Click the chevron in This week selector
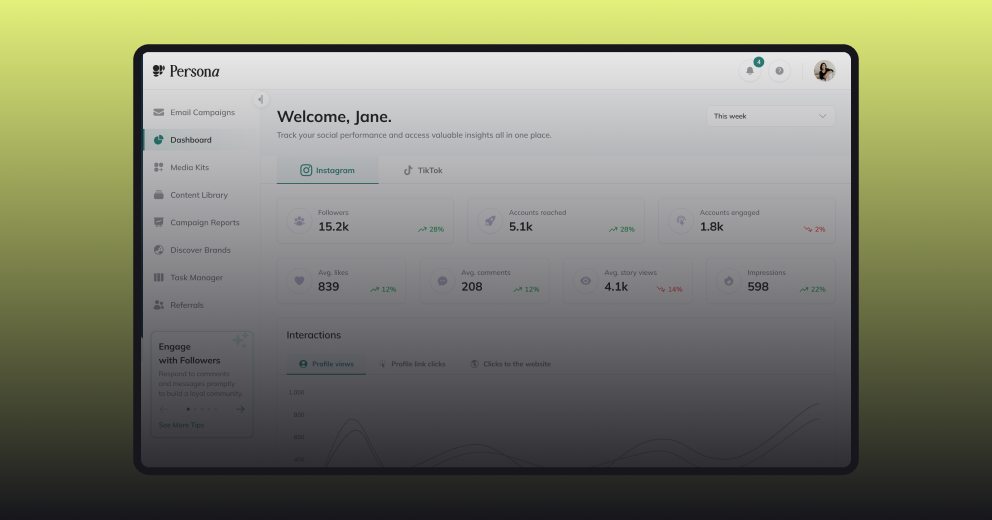The image size is (992, 520). 822,116
